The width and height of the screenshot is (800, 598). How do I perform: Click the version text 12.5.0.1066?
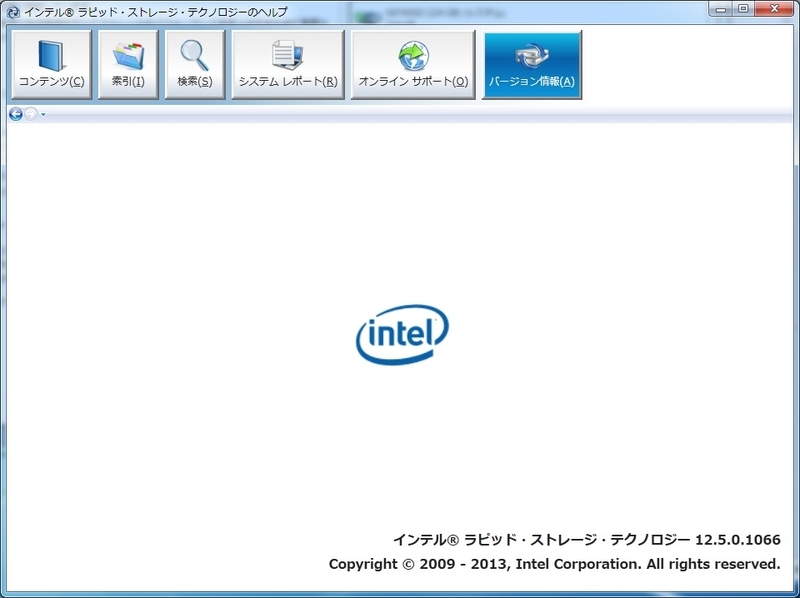pyautogui.click(x=738, y=540)
